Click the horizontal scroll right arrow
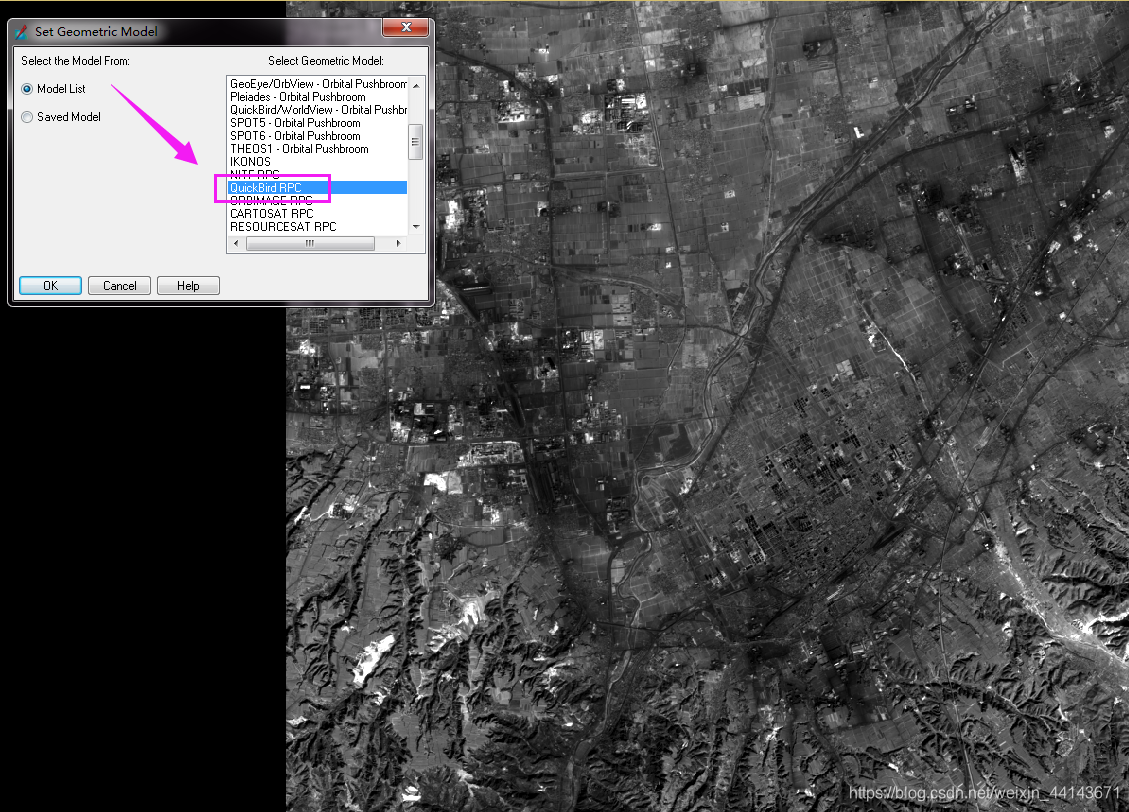 (399, 243)
